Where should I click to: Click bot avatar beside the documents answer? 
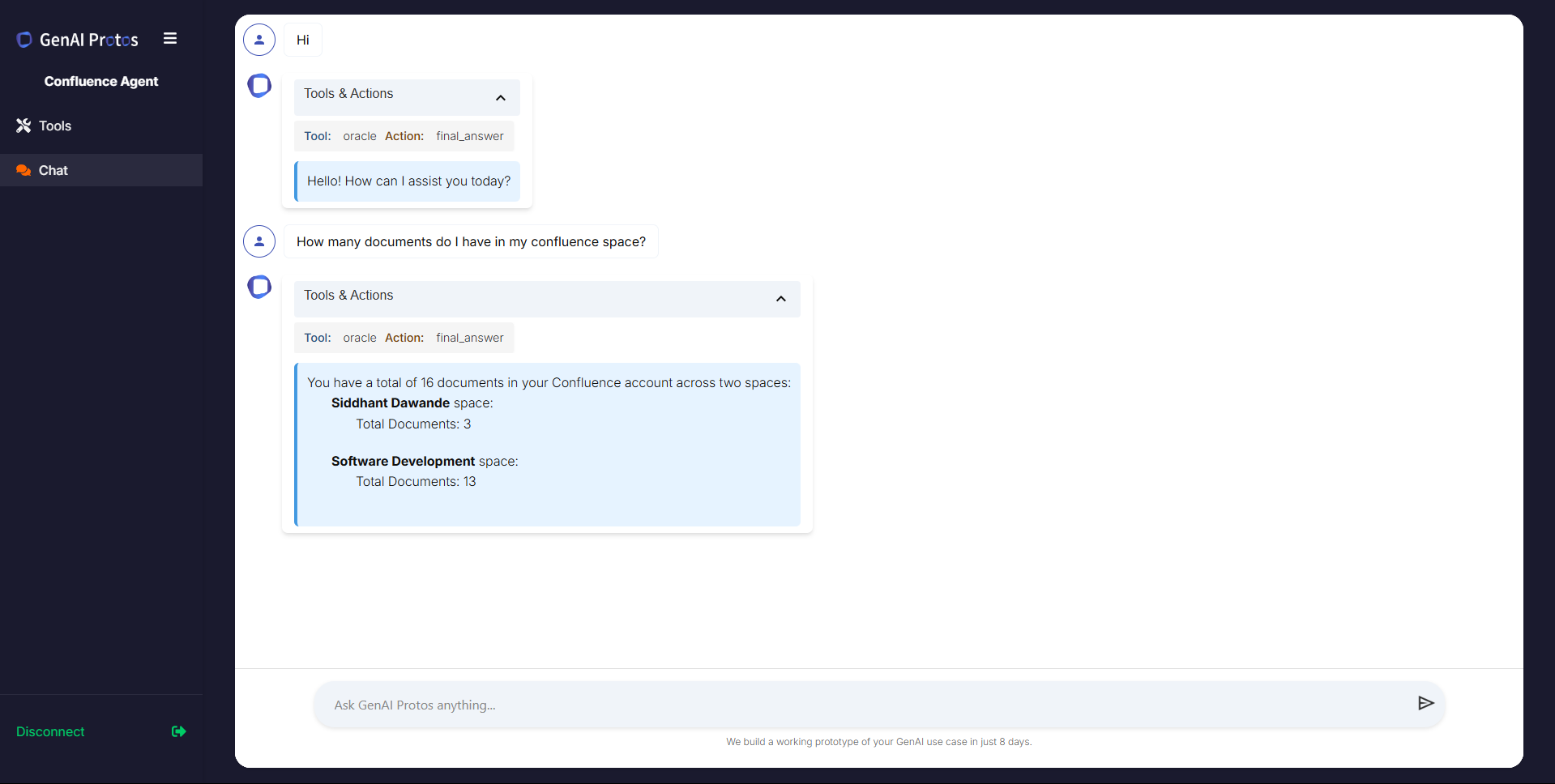pos(259,287)
